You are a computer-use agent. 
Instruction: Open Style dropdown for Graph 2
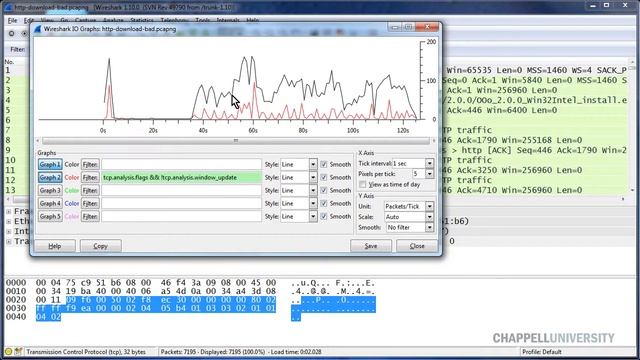click(x=313, y=178)
